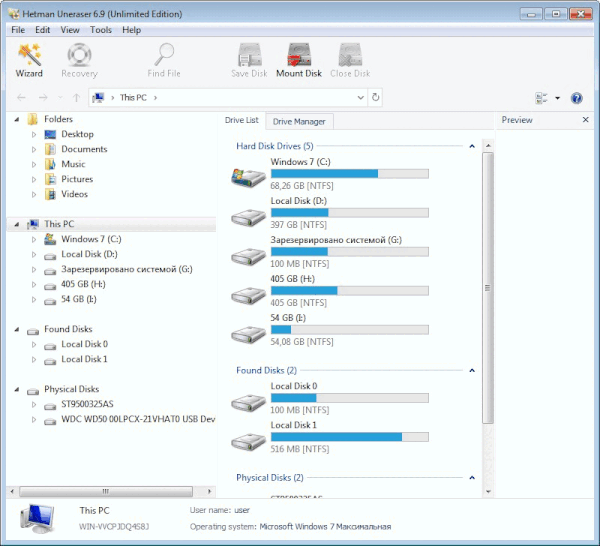Click the Windows 7 (C:) usage bar
The image size is (600, 546).
tap(350, 174)
